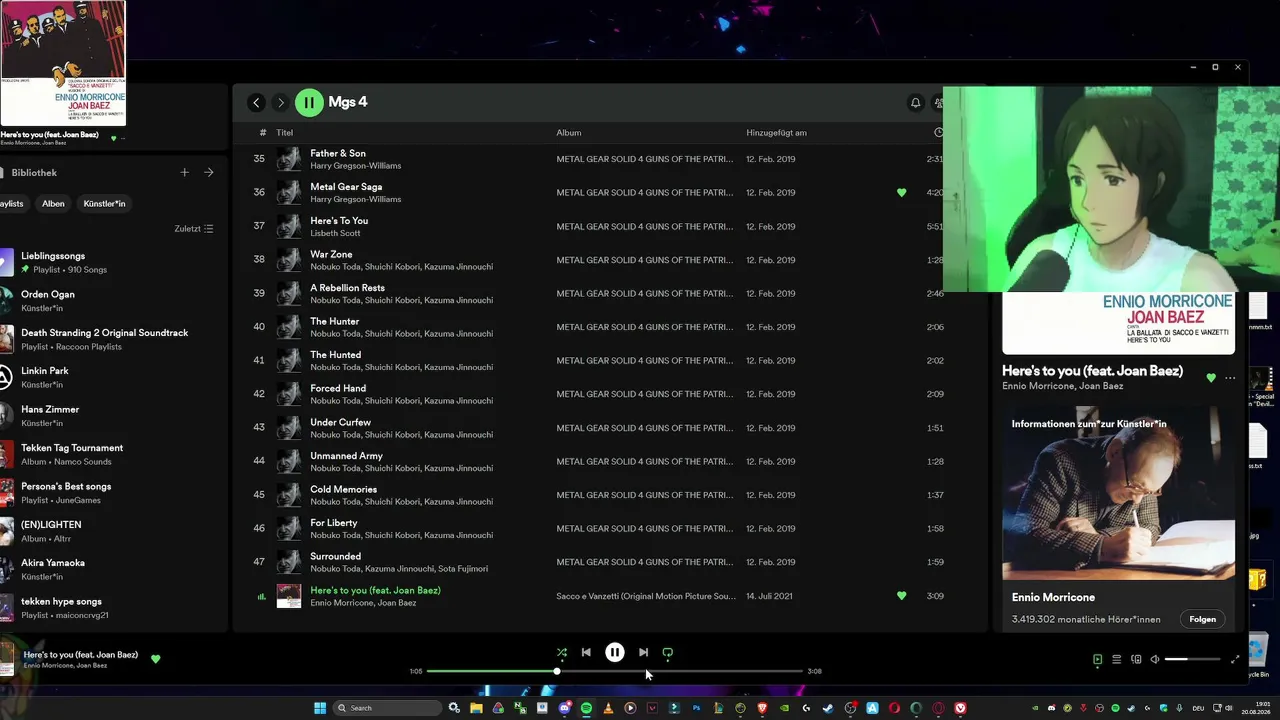Expand the Bibliothek panel with the arrow
This screenshot has height=720, width=1280.
click(x=209, y=172)
